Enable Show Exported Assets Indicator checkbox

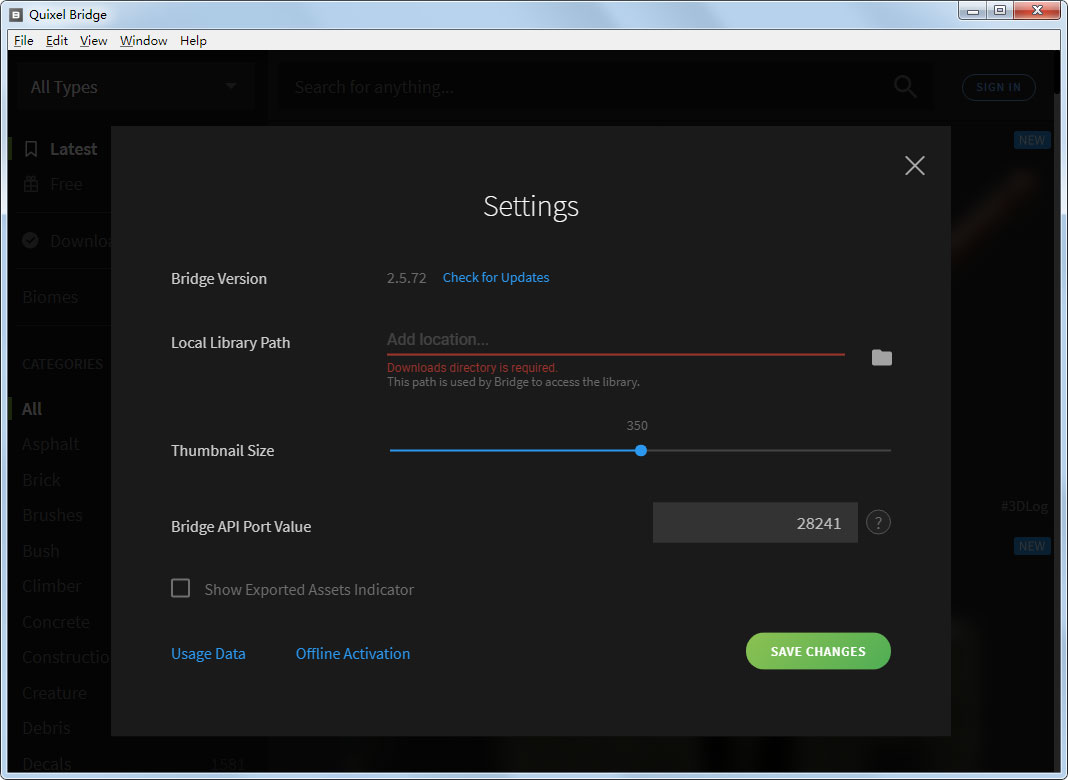click(x=180, y=588)
